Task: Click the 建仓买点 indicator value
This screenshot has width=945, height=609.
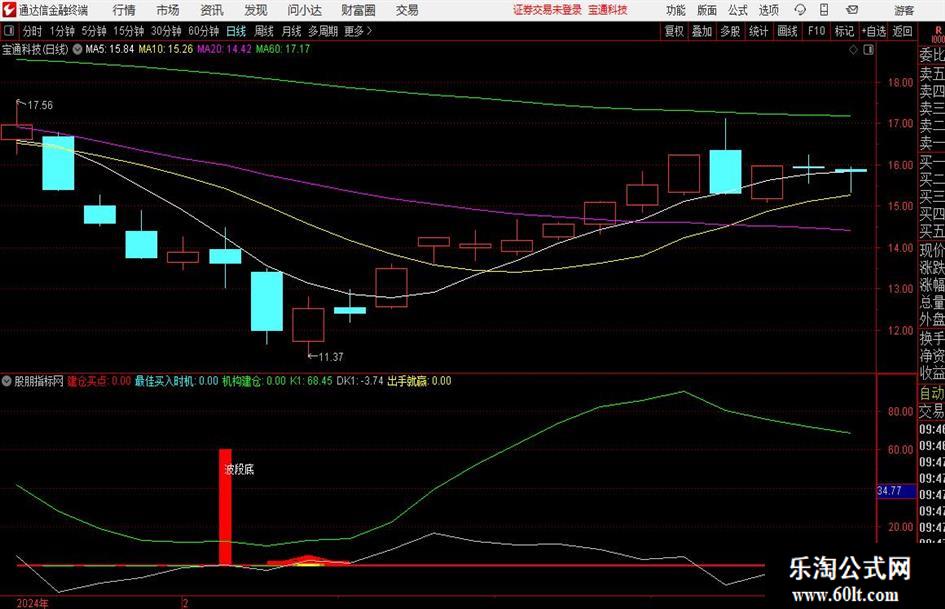Action: click(99, 381)
